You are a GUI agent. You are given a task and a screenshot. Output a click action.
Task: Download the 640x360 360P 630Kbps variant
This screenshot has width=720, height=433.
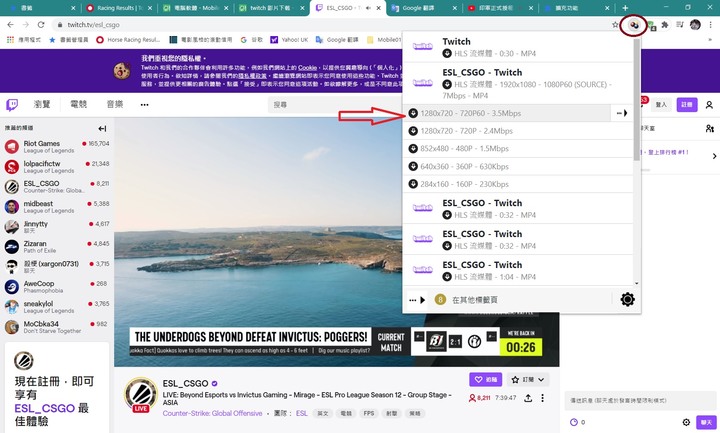518,166
